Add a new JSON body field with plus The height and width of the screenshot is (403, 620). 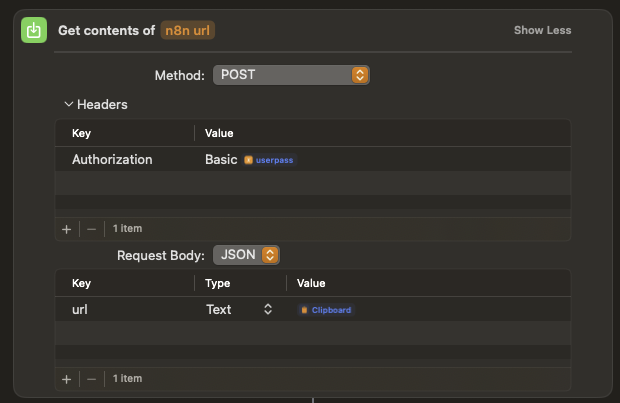tap(67, 378)
